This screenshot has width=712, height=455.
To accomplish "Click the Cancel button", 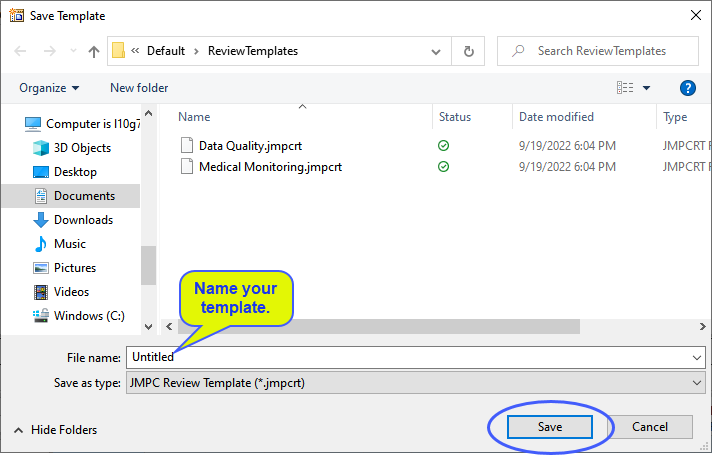I will pyautogui.click(x=650, y=427).
